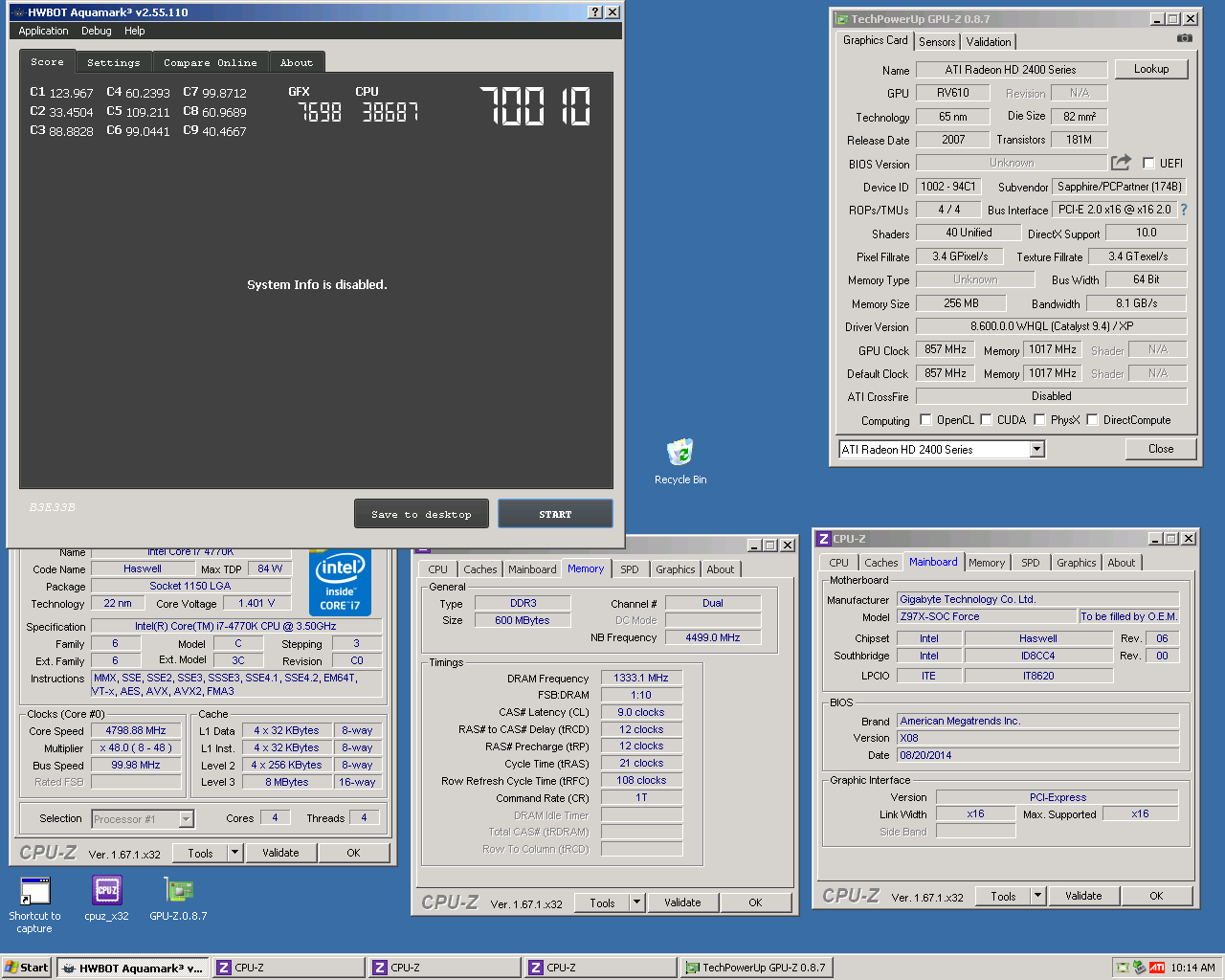Switch to TechPowerUp GPU-Z taskbar button
The image size is (1225, 980).
(x=756, y=968)
